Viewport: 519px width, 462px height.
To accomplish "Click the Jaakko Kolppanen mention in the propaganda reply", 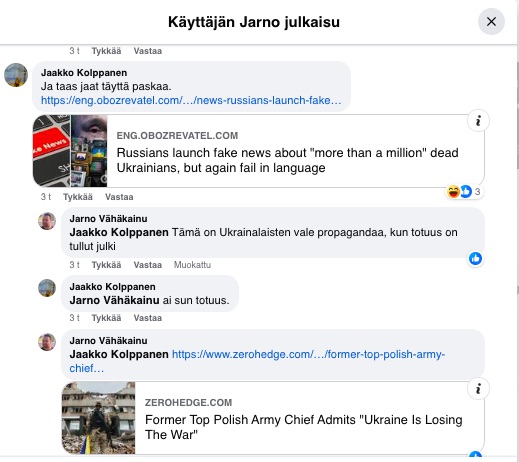I will (x=119, y=232).
